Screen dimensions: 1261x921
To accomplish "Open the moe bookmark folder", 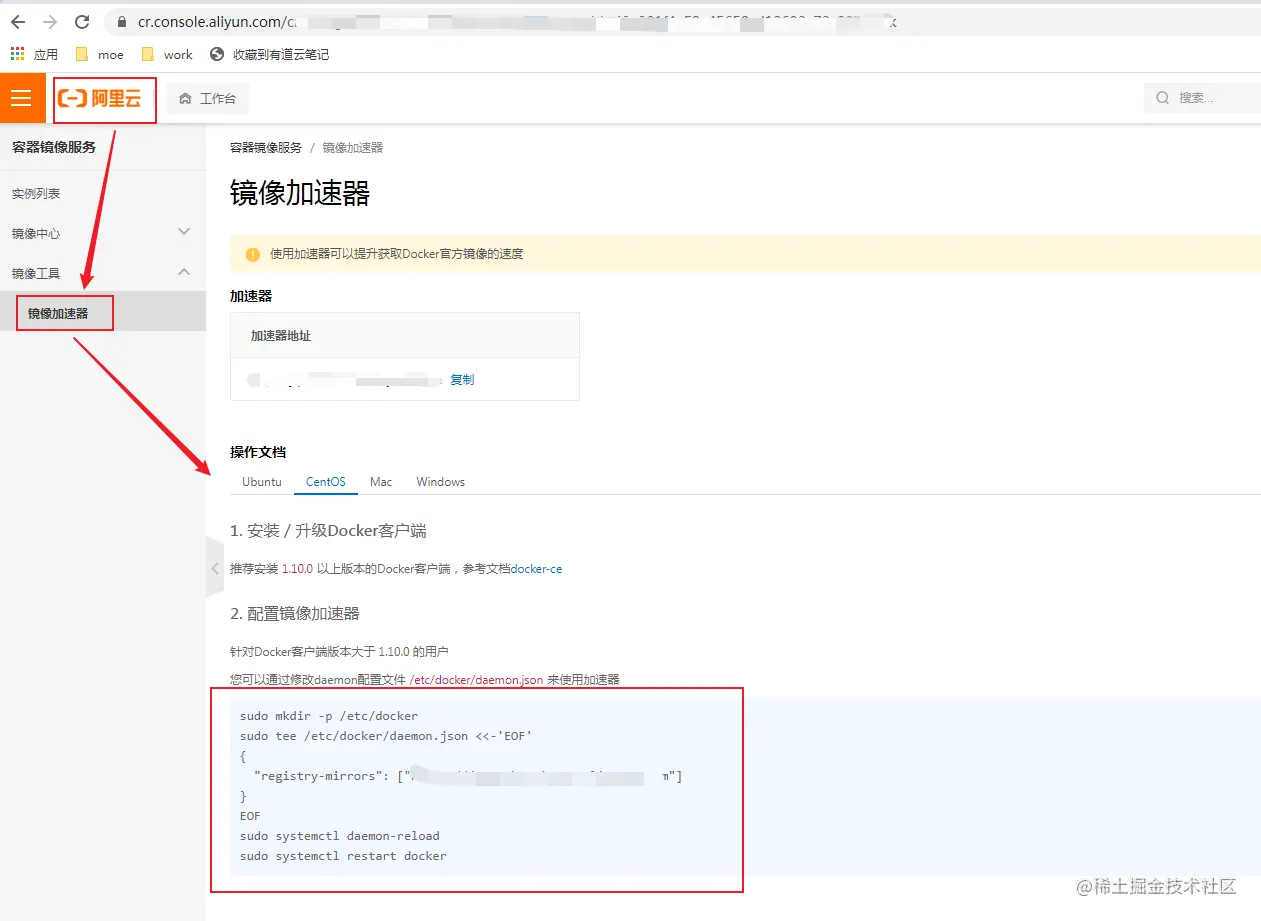I will [100, 54].
